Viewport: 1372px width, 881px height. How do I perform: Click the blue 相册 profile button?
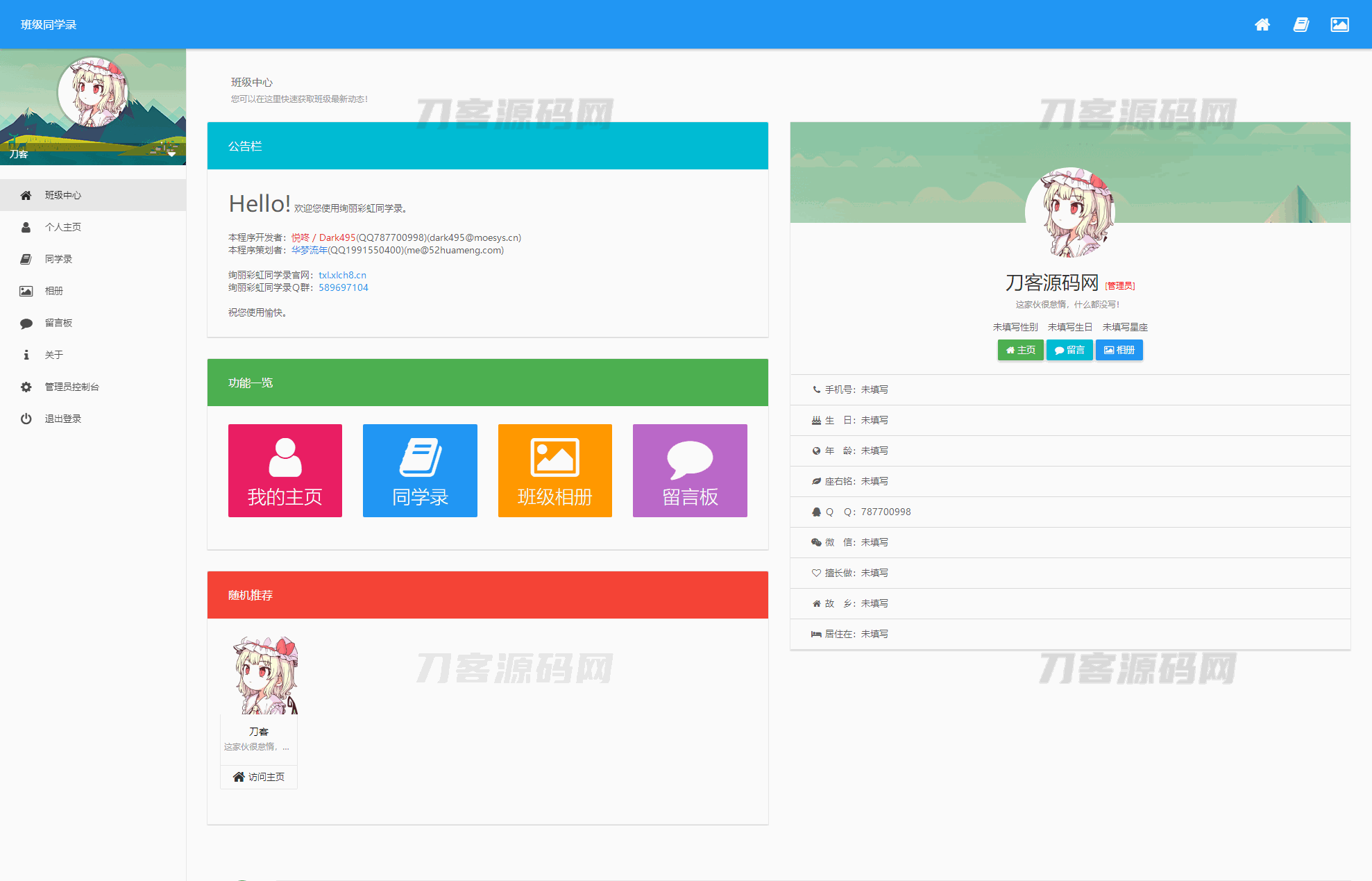(x=1119, y=350)
